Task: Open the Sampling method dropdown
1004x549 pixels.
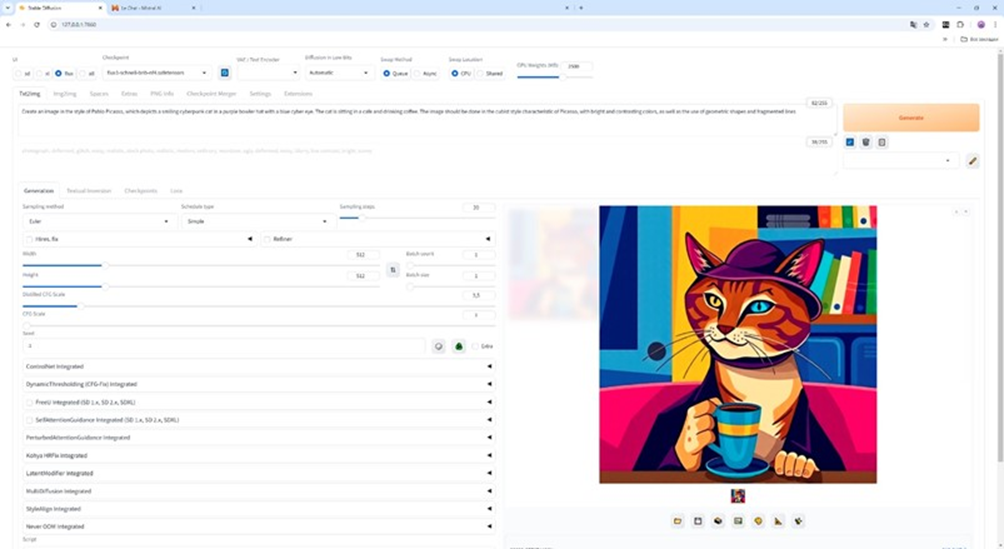Action: point(99,221)
